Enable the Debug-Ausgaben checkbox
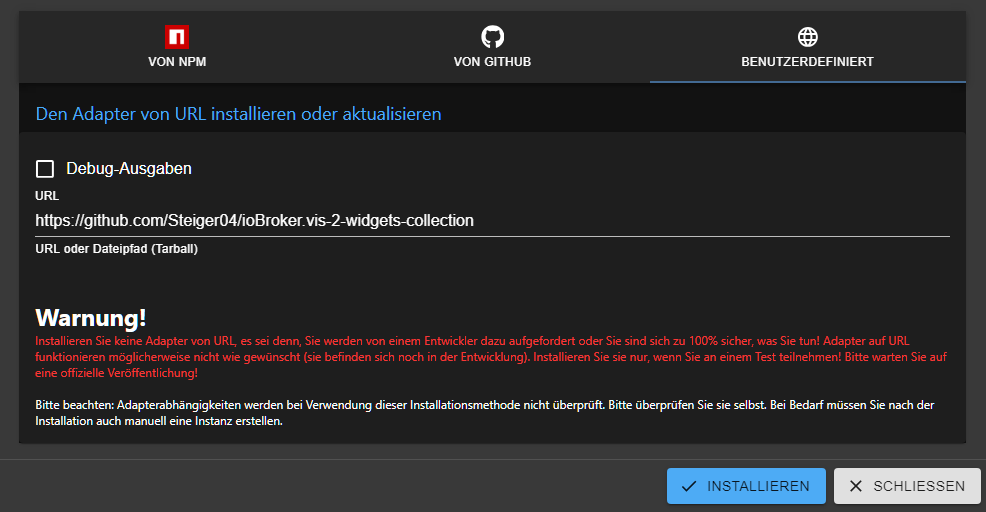 coord(45,169)
